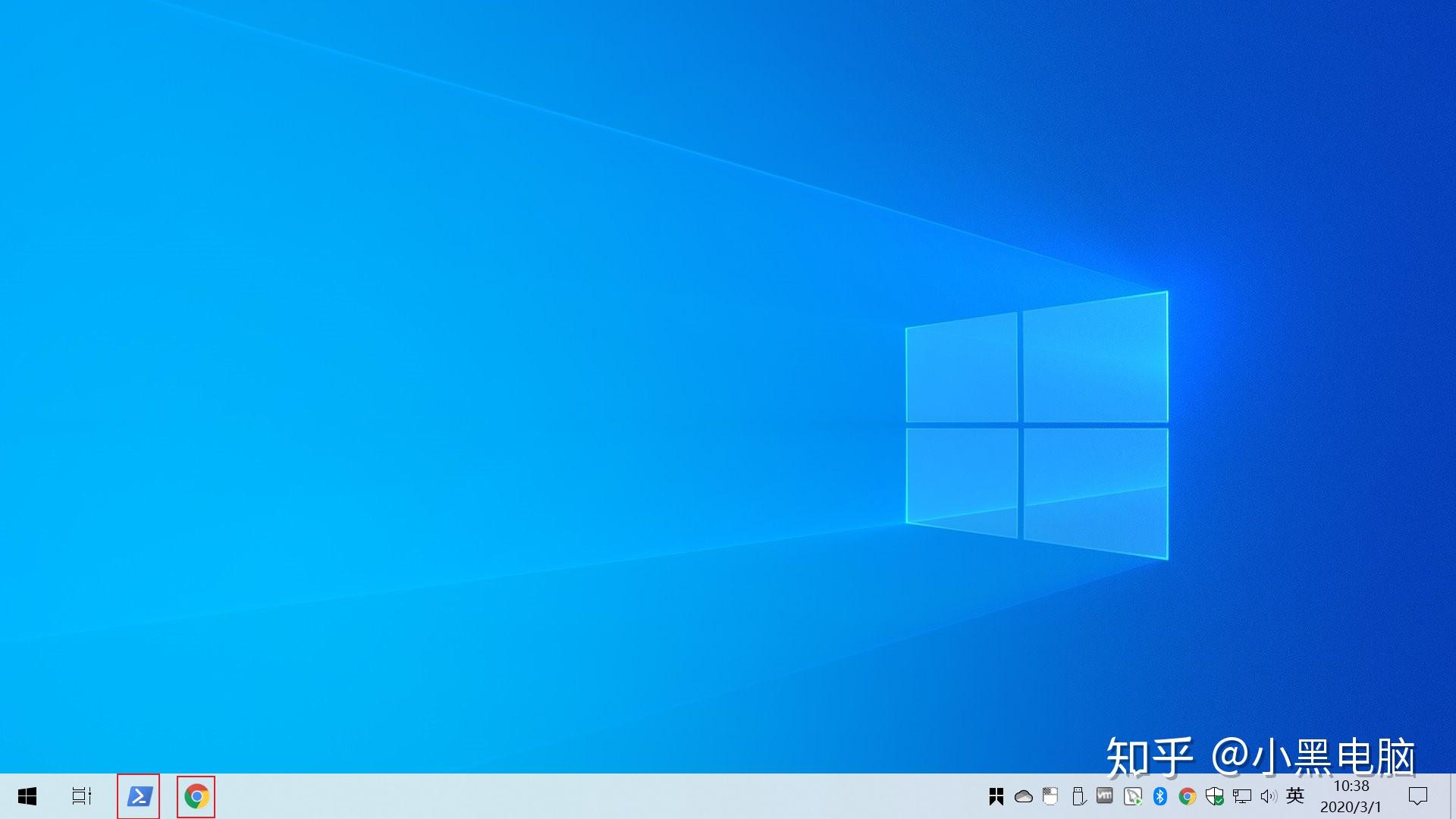
Task: Open the VMware tray icon
Action: coord(1105,796)
